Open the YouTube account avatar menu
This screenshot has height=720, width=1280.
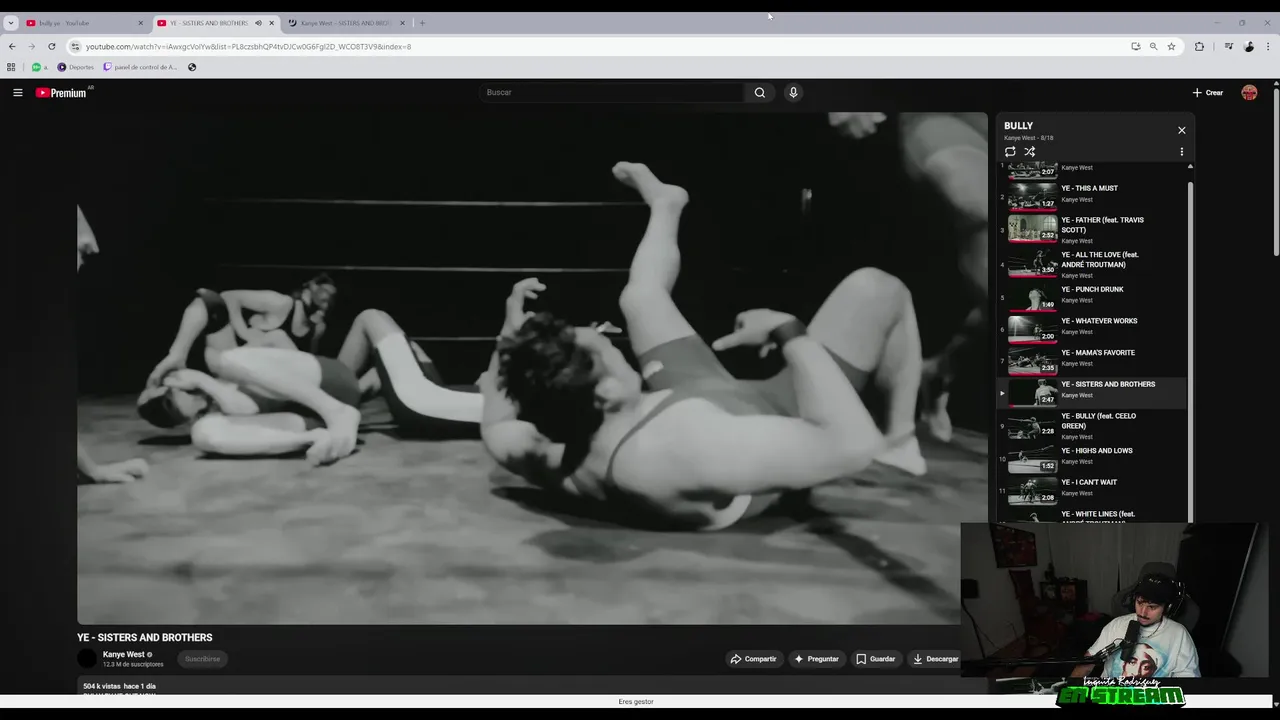pyautogui.click(x=1249, y=92)
